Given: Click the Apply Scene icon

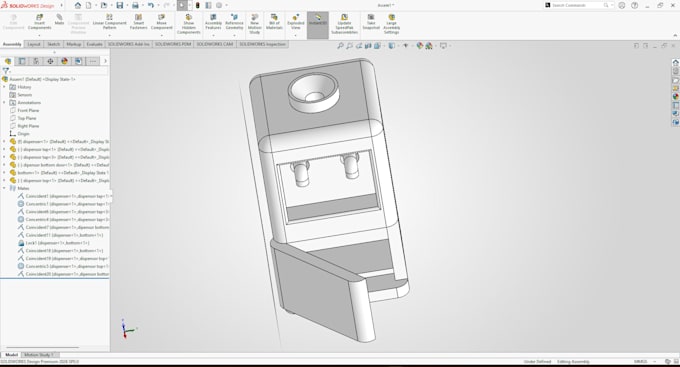Looking at the screenshot, I should tap(428, 46).
